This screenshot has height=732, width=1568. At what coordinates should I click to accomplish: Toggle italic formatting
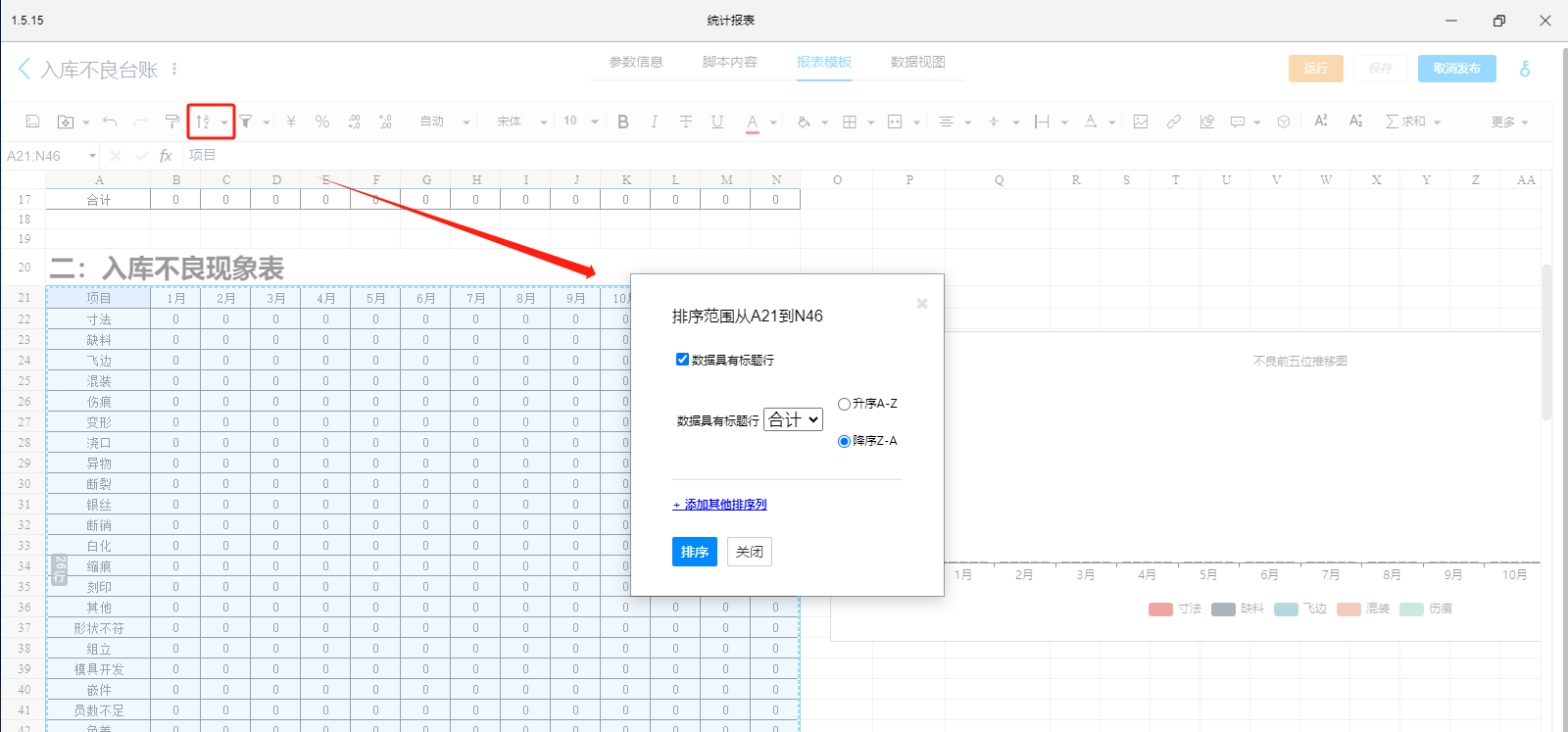(x=654, y=122)
